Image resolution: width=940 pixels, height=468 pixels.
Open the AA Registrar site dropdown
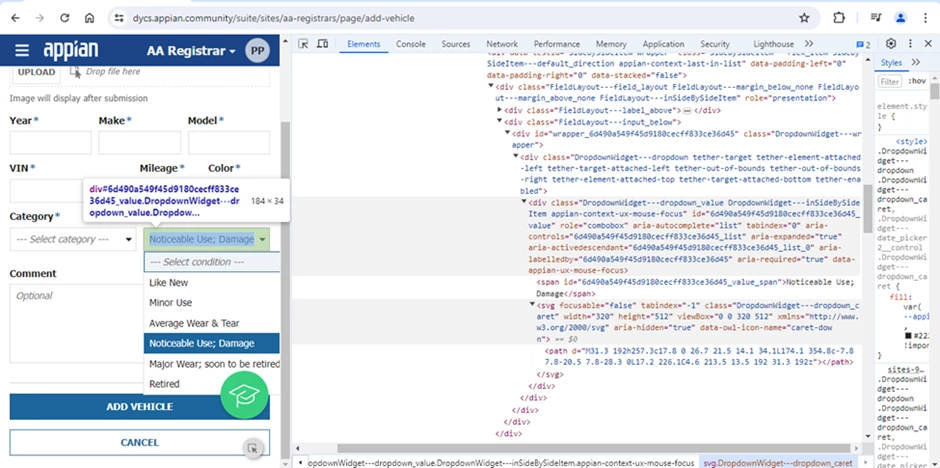pyautogui.click(x=191, y=51)
